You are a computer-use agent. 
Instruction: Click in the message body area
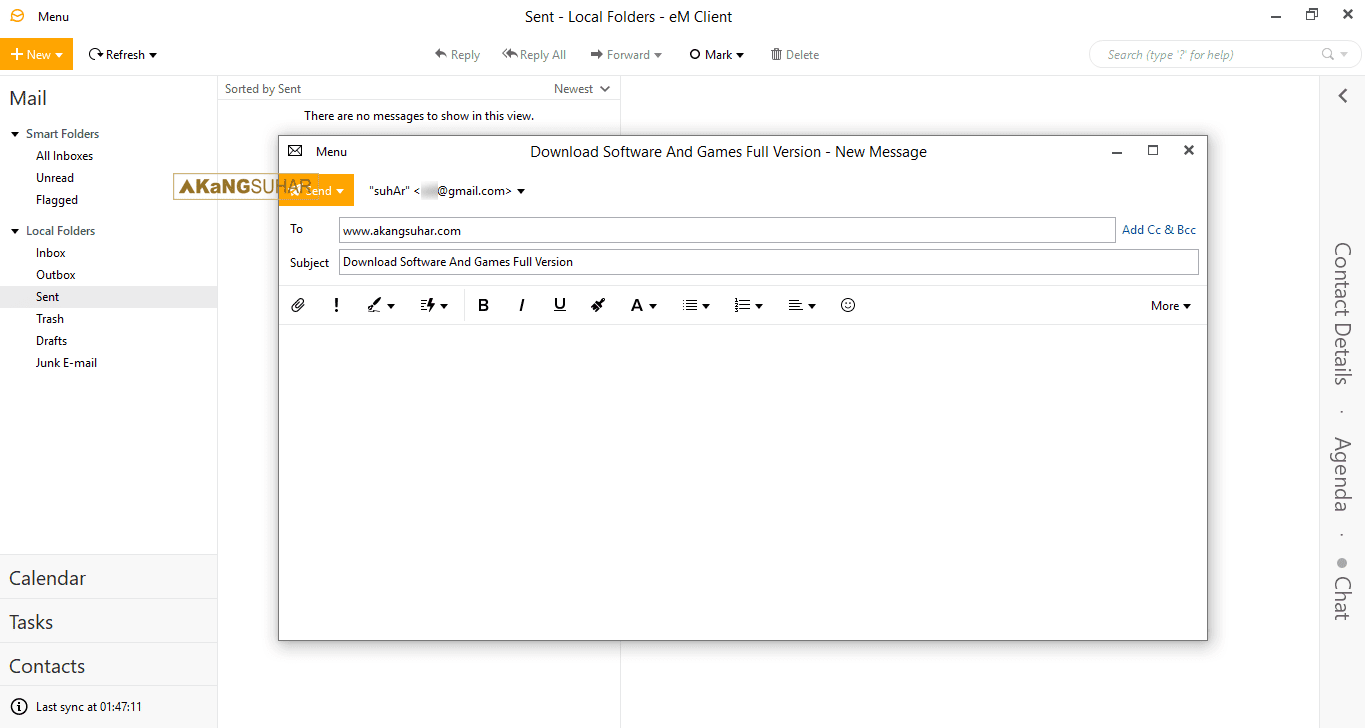coord(742,481)
